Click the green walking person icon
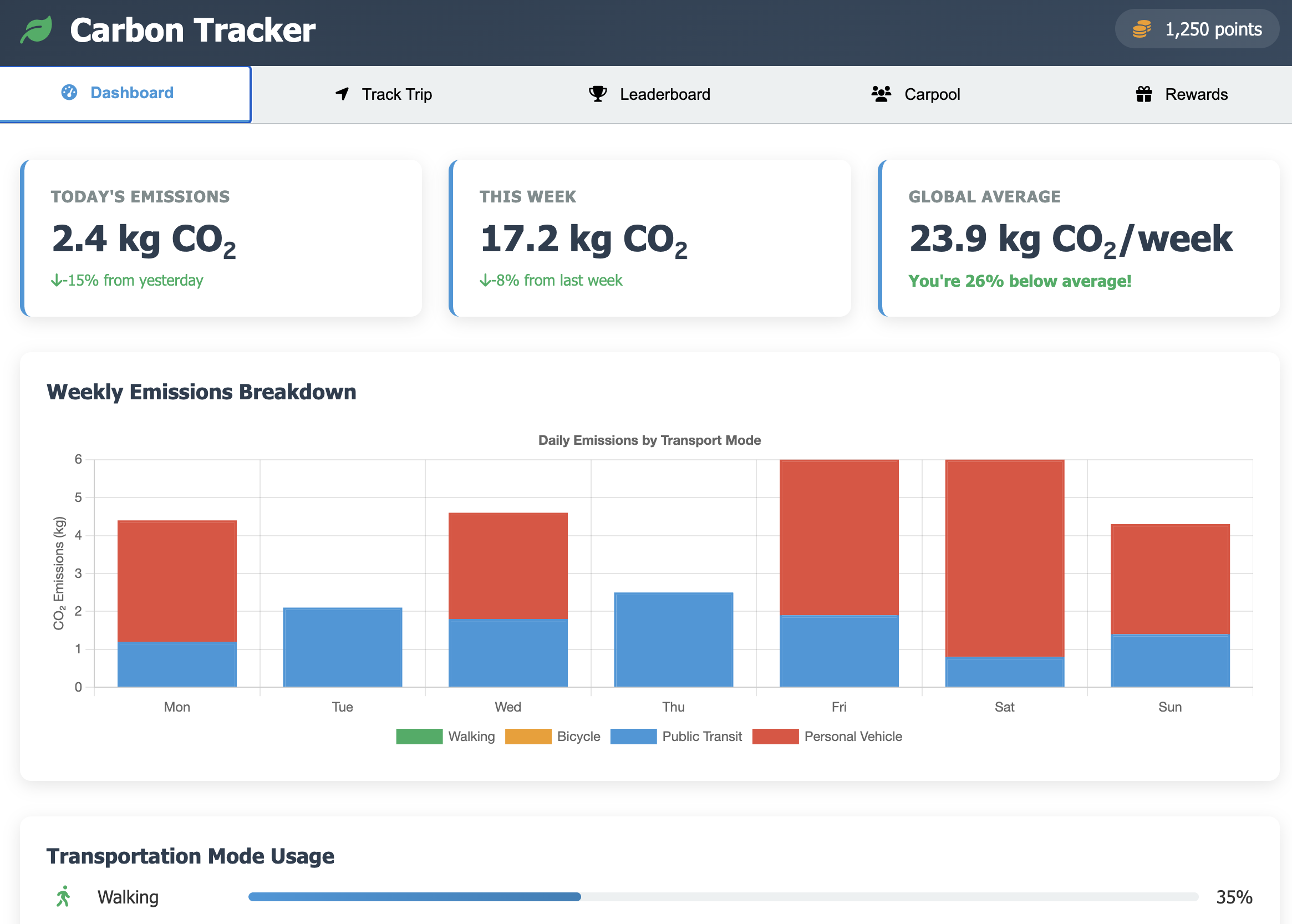1292x924 pixels. 63,896
